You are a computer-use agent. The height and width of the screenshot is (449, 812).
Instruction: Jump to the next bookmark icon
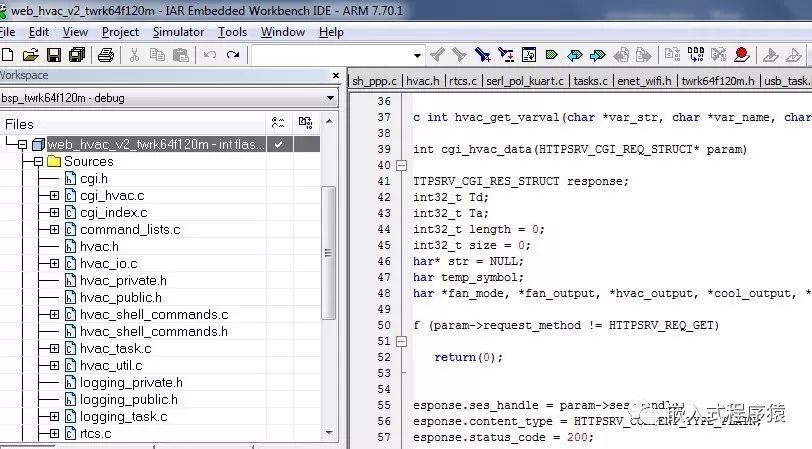pos(597,54)
